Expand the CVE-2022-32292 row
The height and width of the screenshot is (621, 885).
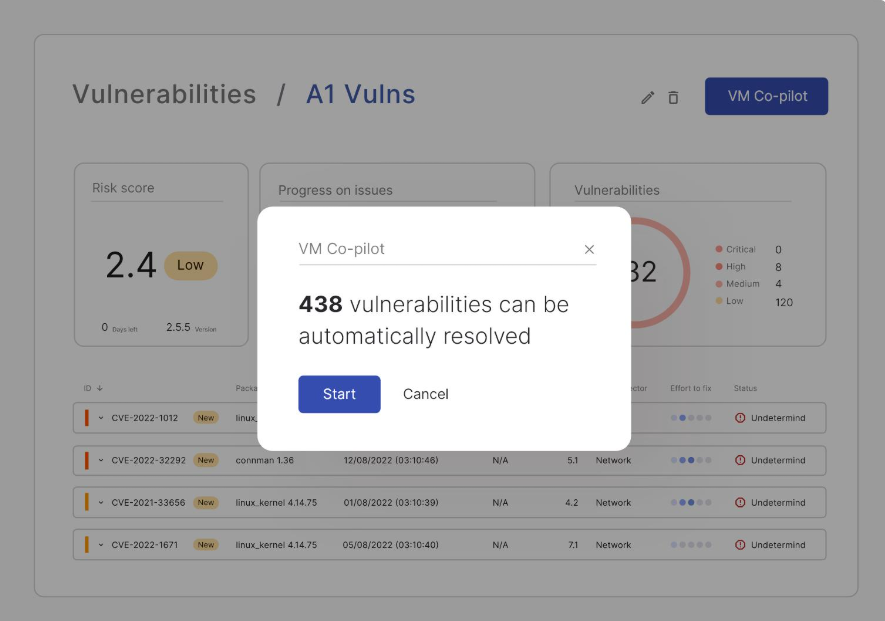(x=101, y=460)
